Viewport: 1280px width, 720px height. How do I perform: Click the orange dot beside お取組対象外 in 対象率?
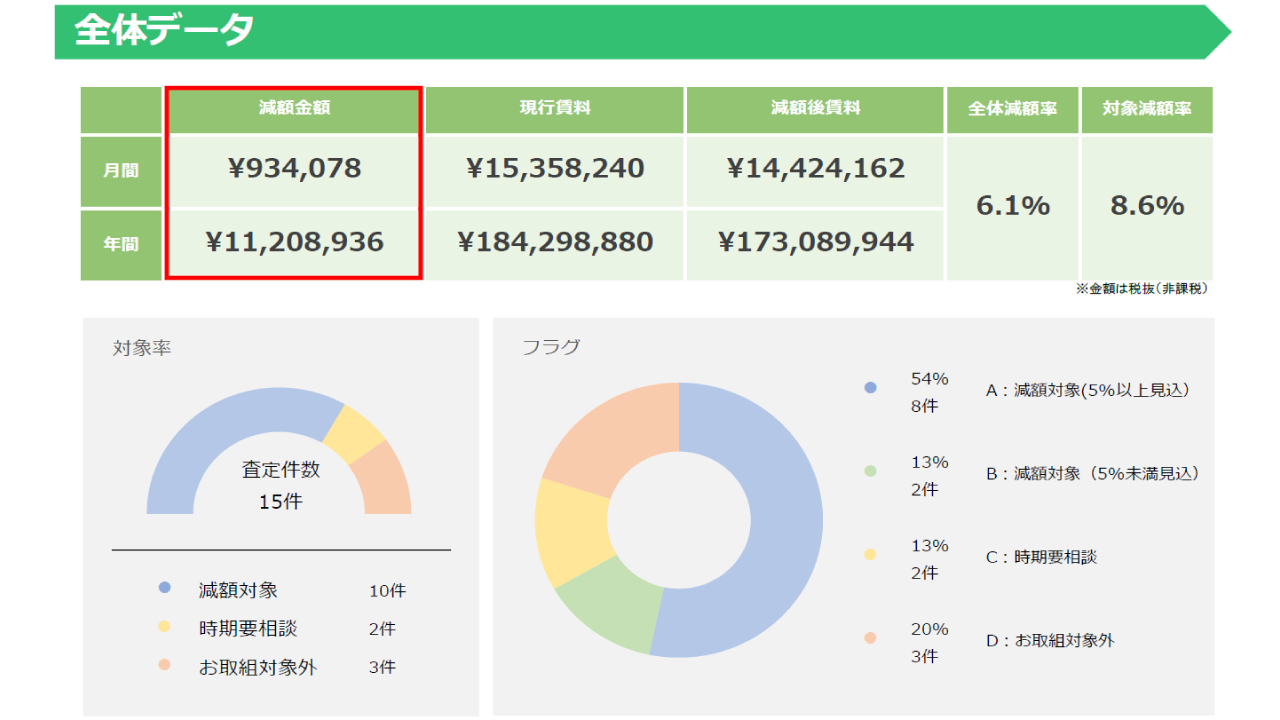pyautogui.click(x=165, y=665)
